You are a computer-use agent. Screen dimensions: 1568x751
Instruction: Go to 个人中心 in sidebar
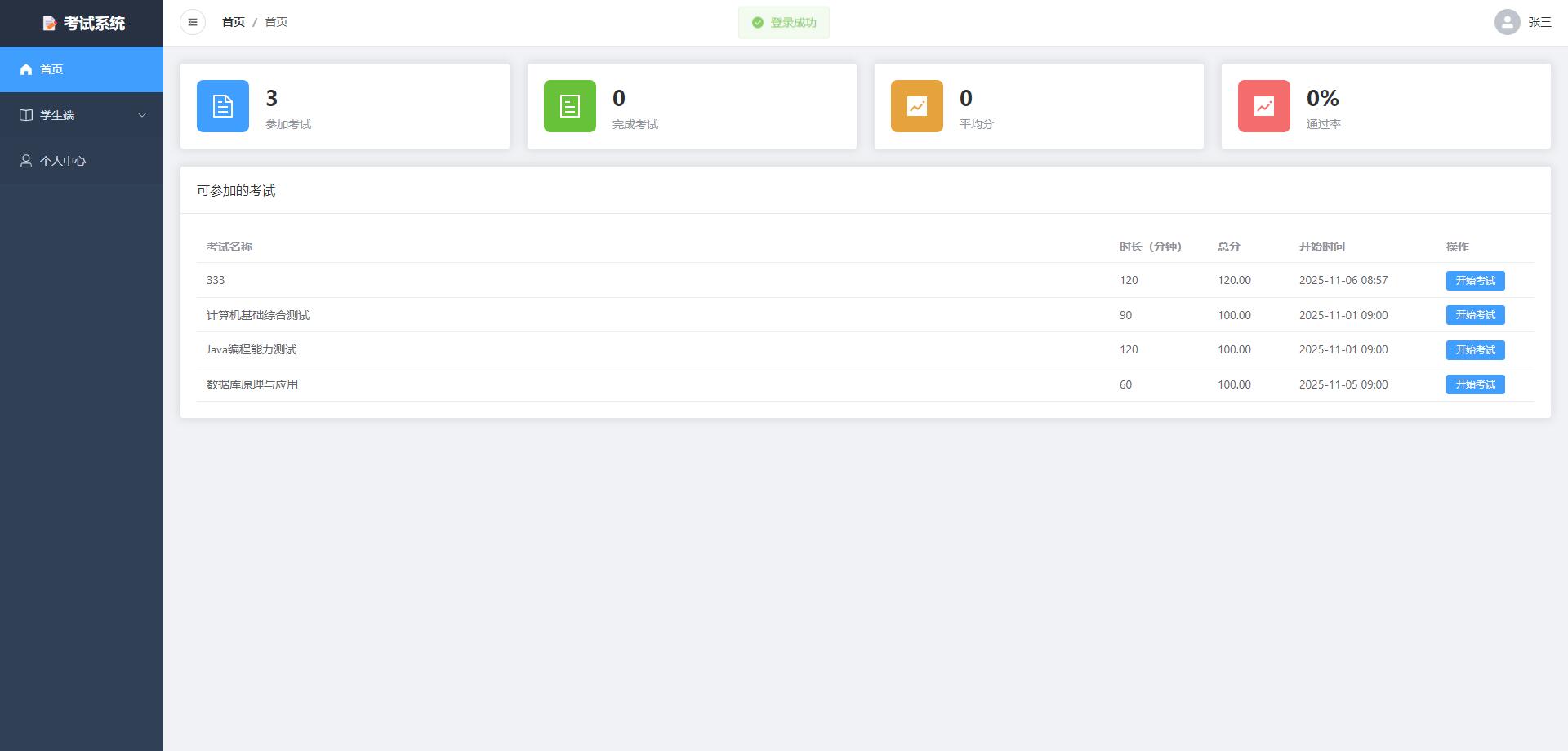[x=63, y=161]
